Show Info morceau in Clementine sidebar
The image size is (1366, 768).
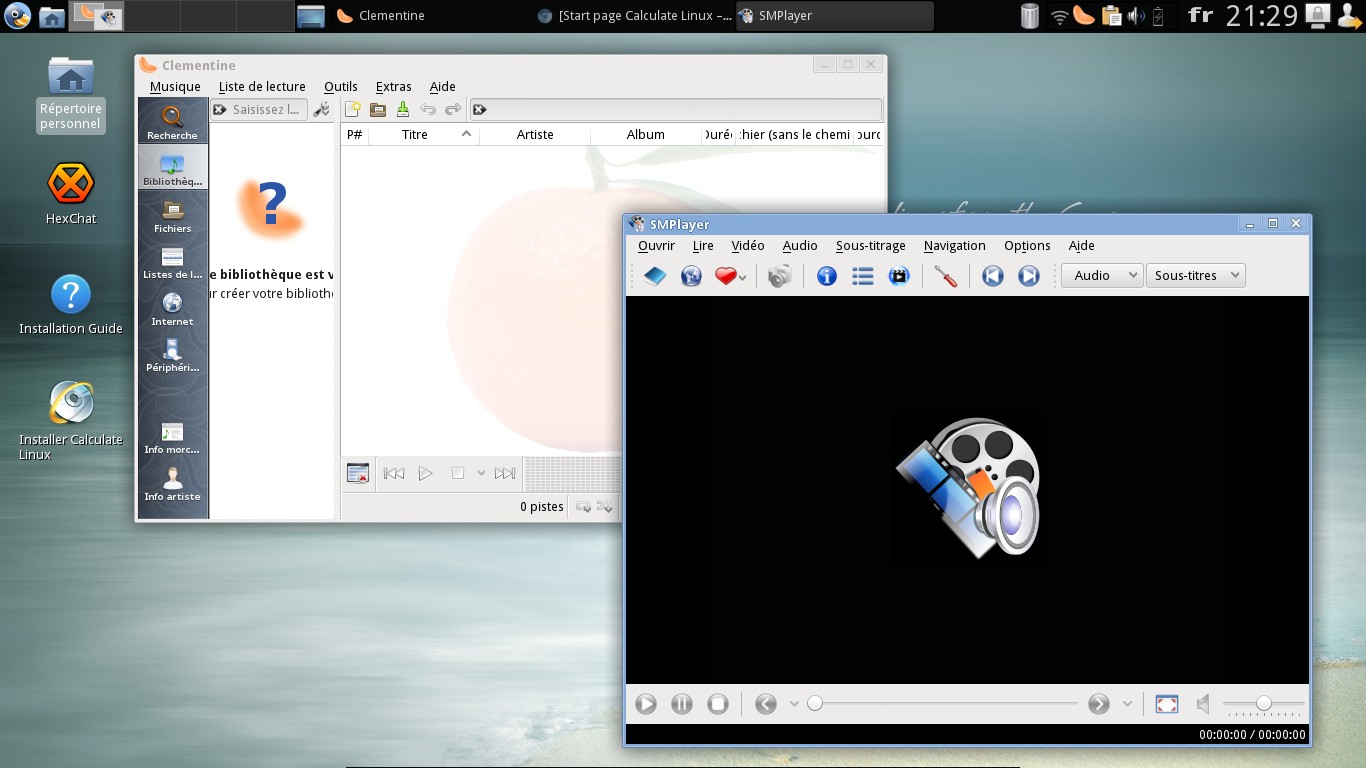pos(173,437)
